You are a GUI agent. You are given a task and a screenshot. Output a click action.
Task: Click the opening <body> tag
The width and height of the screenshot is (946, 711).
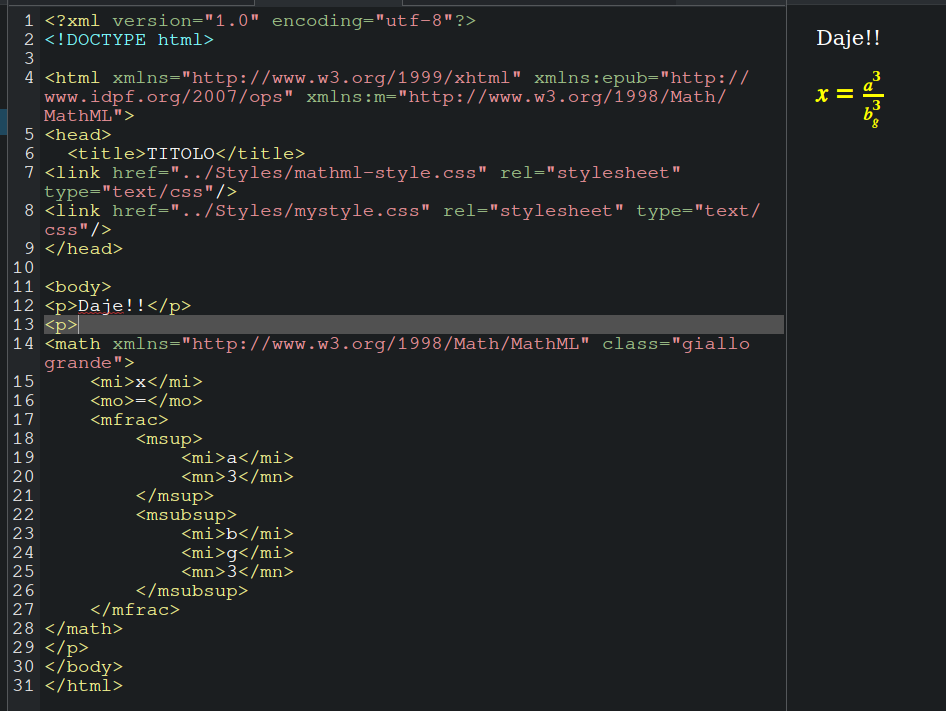(x=78, y=287)
